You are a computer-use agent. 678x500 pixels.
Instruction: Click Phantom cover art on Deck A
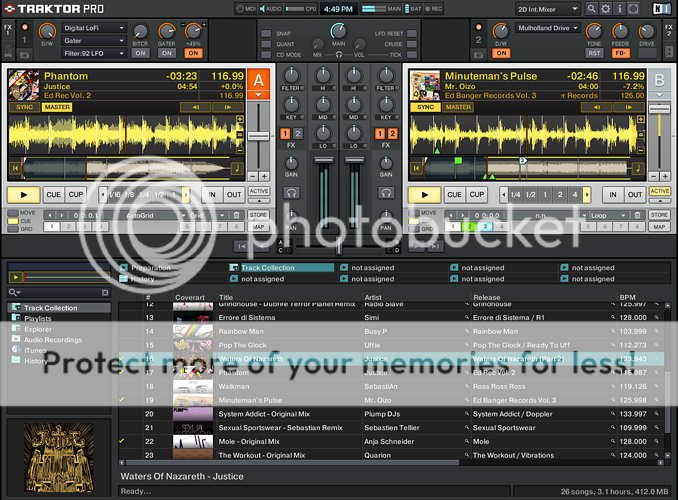24,83
